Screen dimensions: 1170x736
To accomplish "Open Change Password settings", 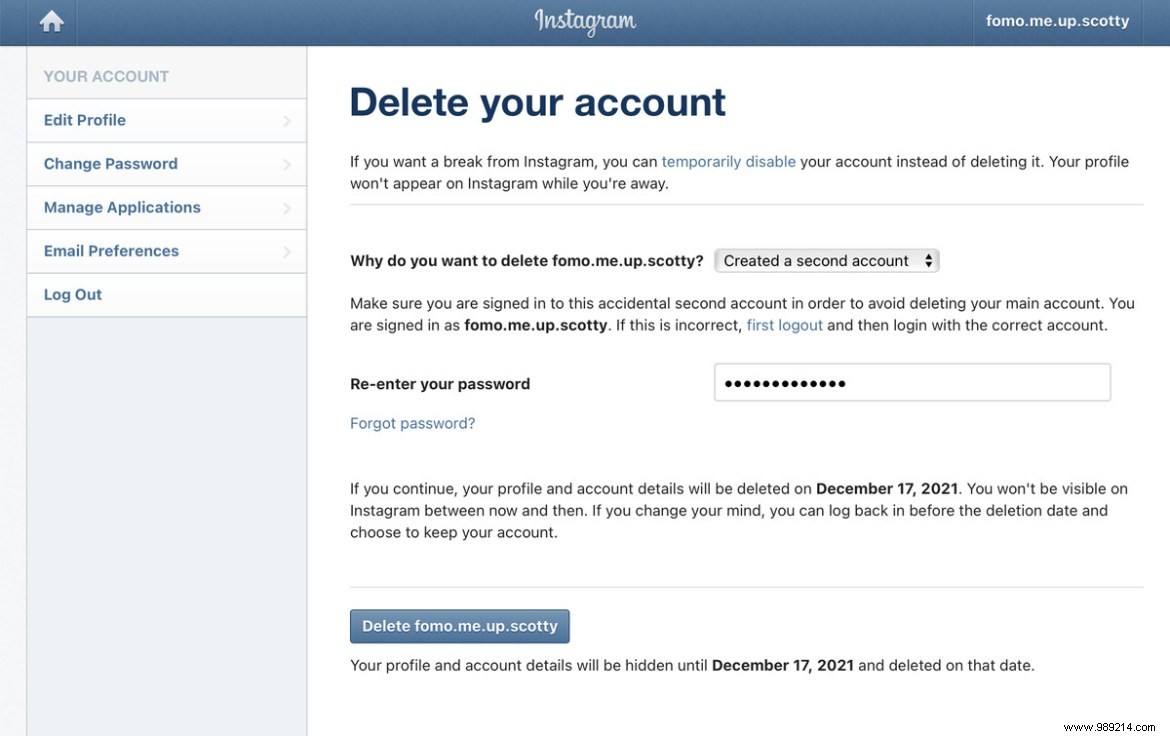I will coord(110,163).
